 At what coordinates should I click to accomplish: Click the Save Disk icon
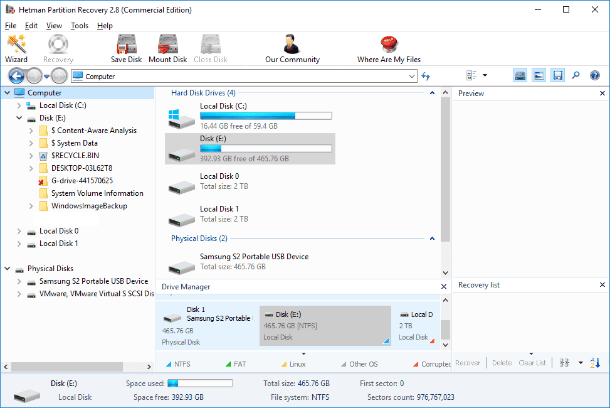click(126, 49)
